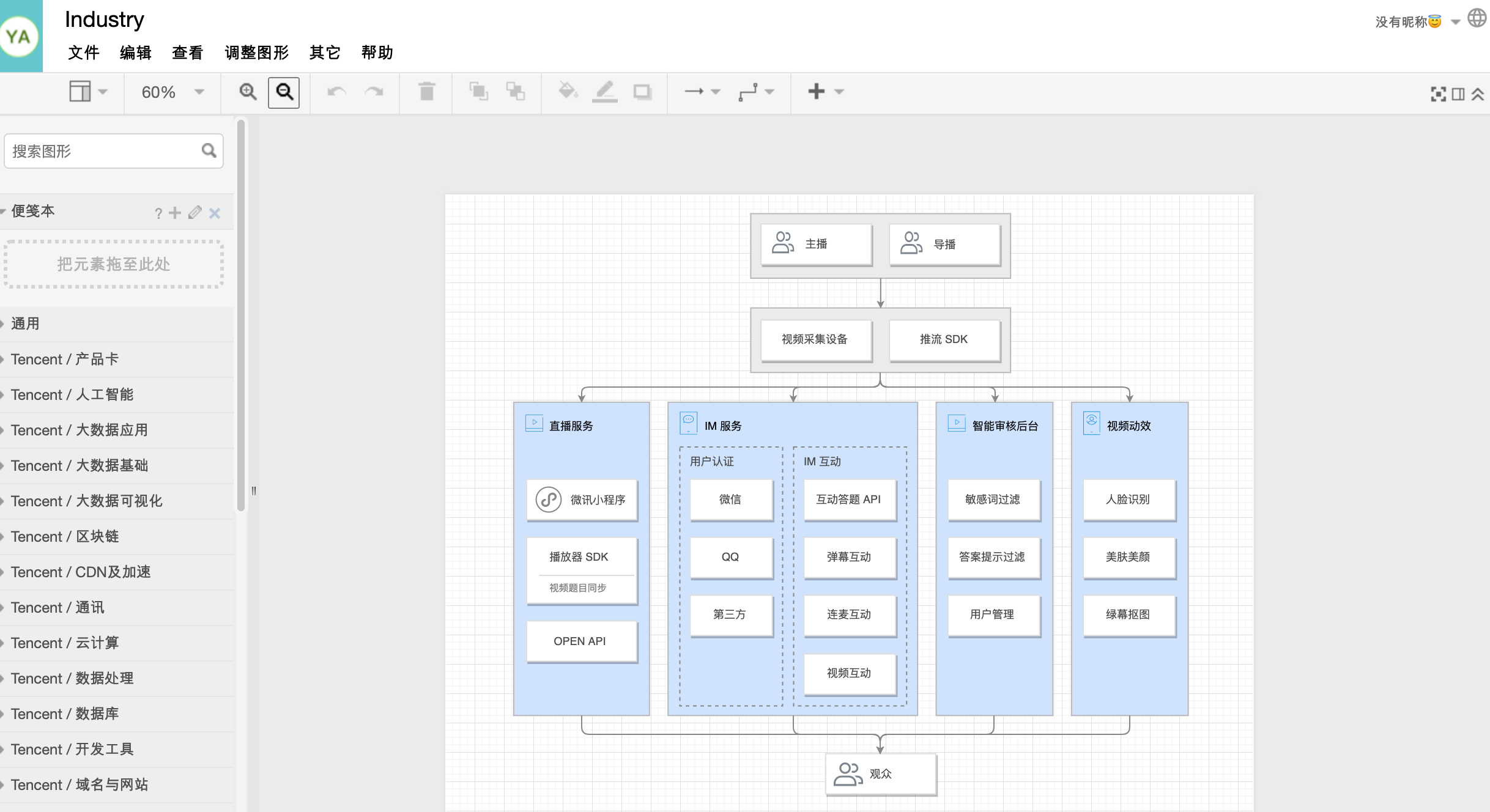Image resolution: width=1490 pixels, height=812 pixels.
Task: Click the fill color bucket icon
Action: coord(568,92)
